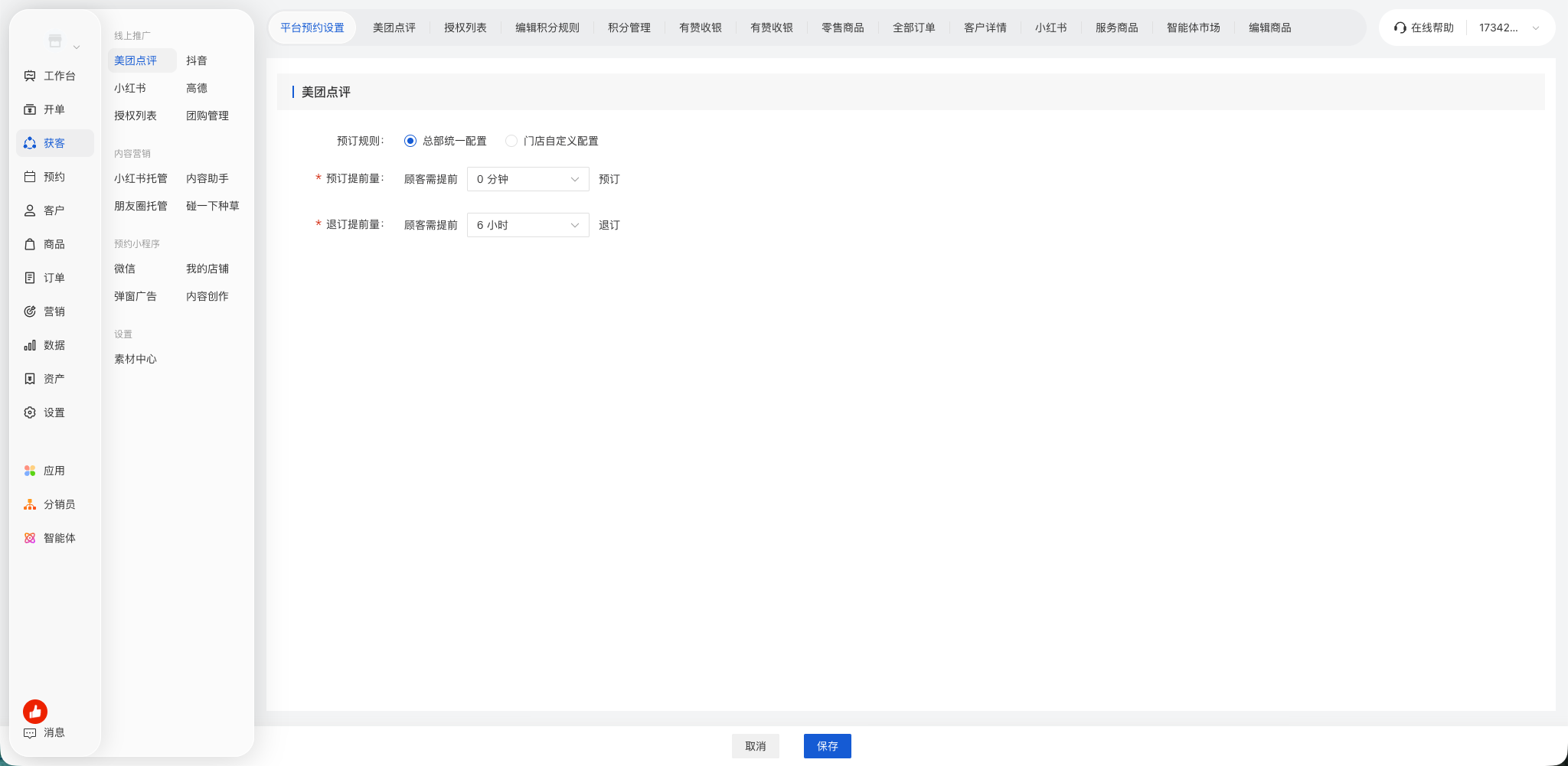Viewport: 1568px width, 766px height.
Task: Open 内容创作 in submenu
Action: point(207,296)
